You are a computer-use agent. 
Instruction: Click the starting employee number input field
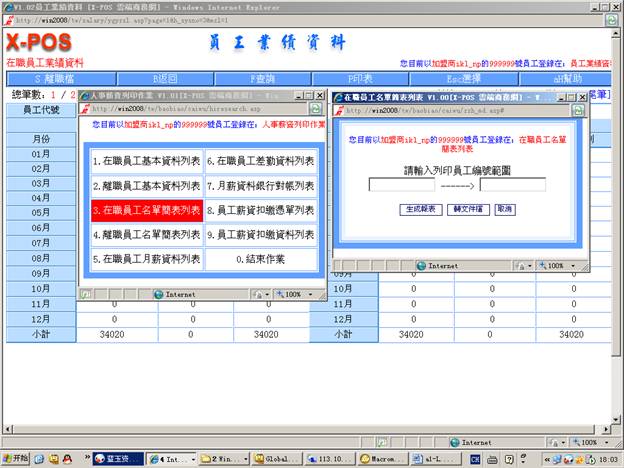401,184
